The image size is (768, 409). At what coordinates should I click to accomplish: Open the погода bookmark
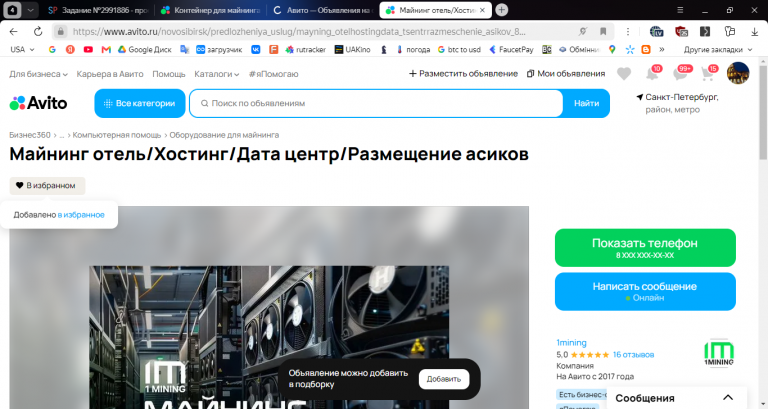tap(413, 49)
